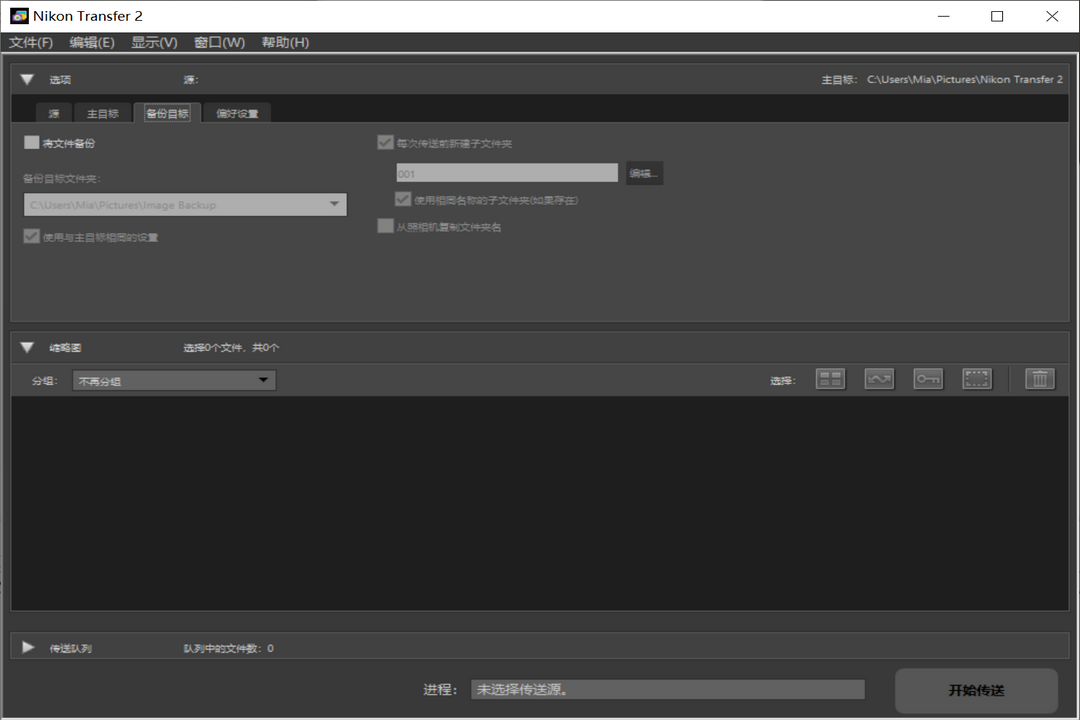
Task: Click the Nikon Transfer 2 title bar icon
Action: 19,16
